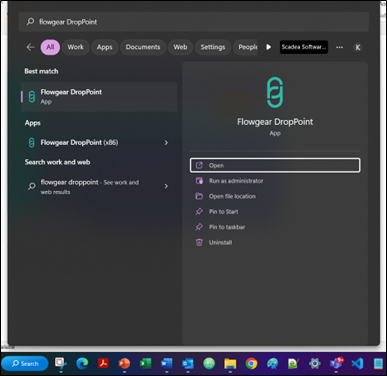Image resolution: width=387 pixels, height=376 pixels.
Task: Show more filters with the play arrow
Action: click(268, 47)
